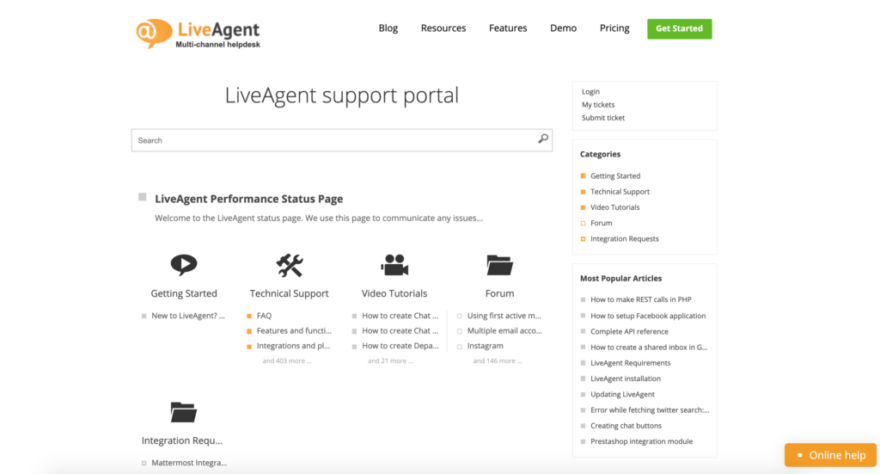Open the Login link in sidebar
This screenshot has height=474, width=880.
tap(591, 92)
